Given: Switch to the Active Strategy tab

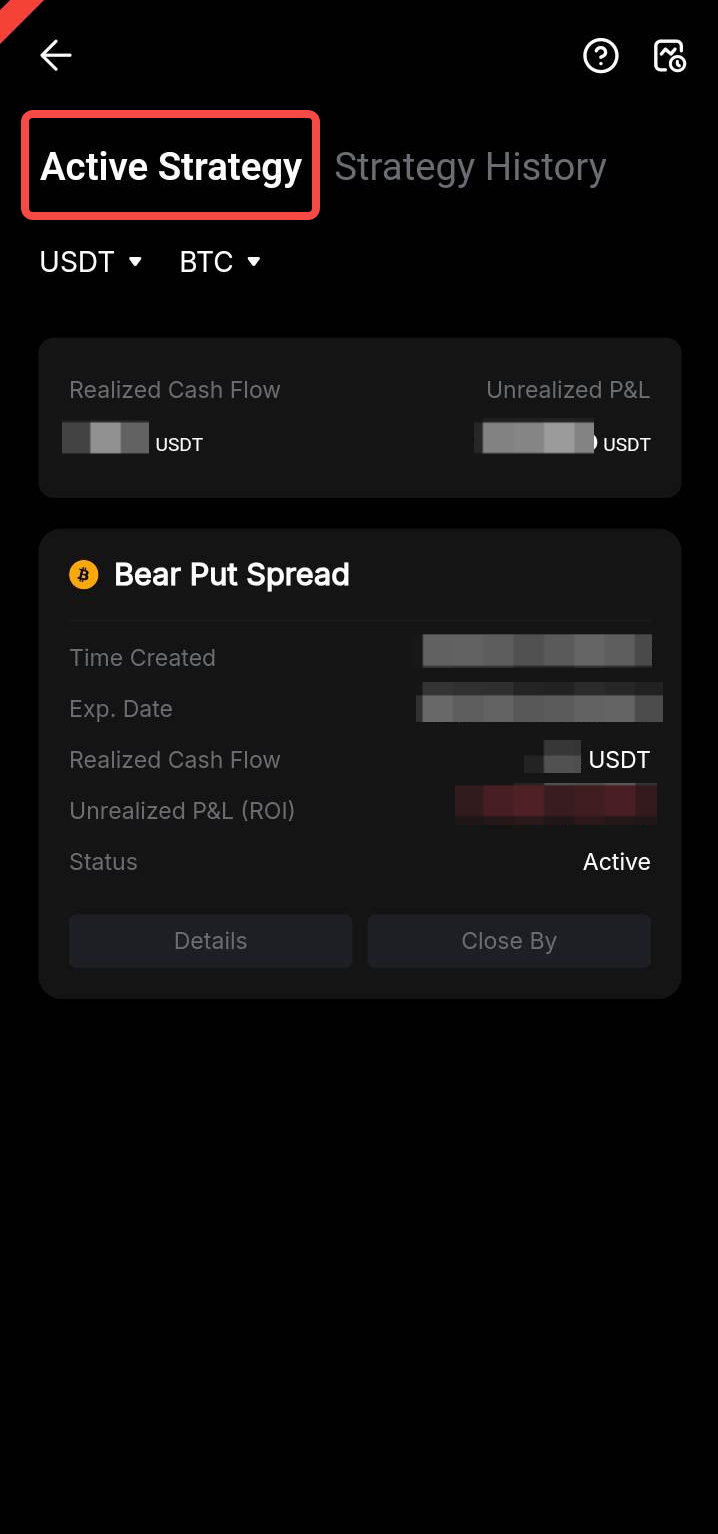Looking at the screenshot, I should point(171,166).
